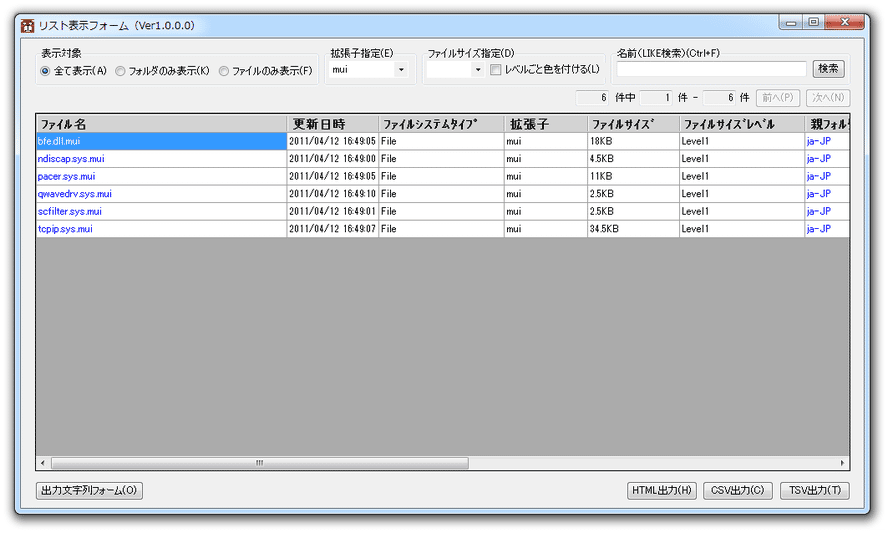Click horizontal scrollbar right arrow

tap(842, 463)
